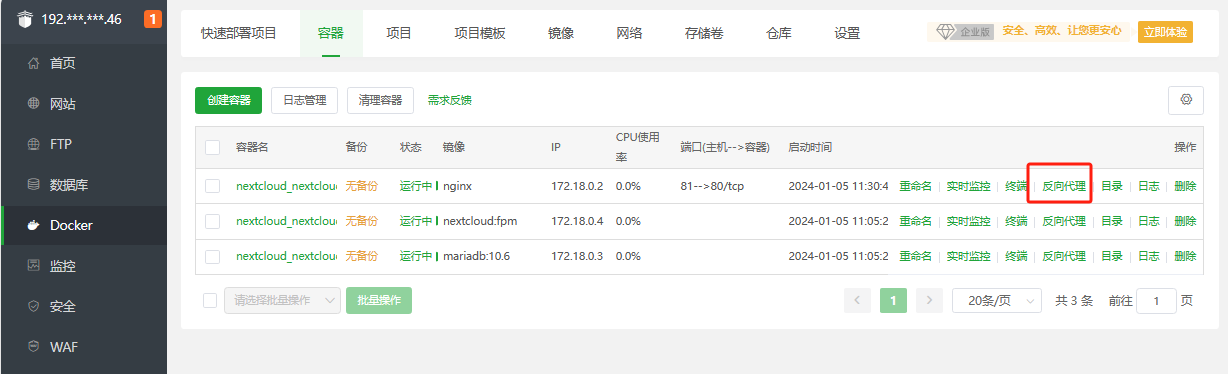Switch to the 镜像 tab
Image resolution: width=1228 pixels, height=374 pixels.
point(561,33)
